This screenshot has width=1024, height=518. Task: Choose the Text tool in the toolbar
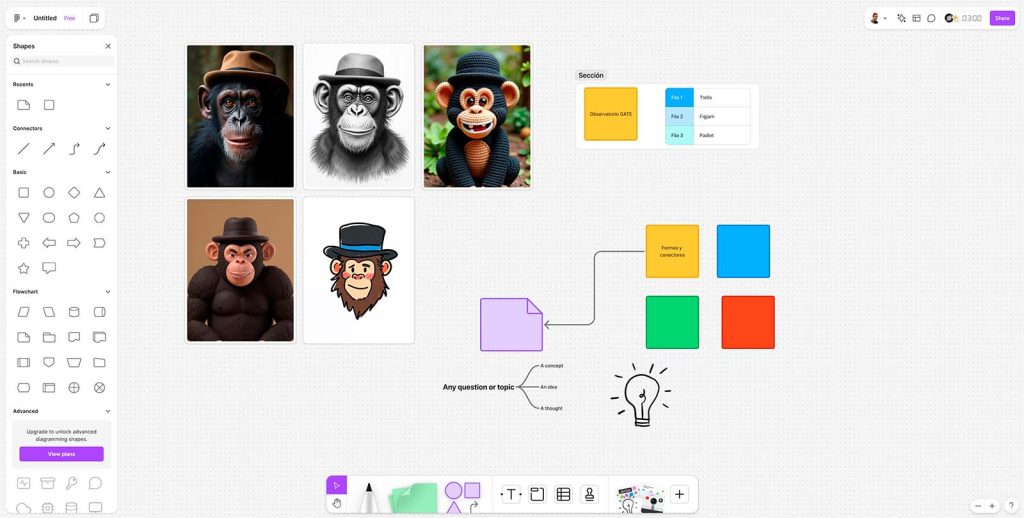(511, 494)
